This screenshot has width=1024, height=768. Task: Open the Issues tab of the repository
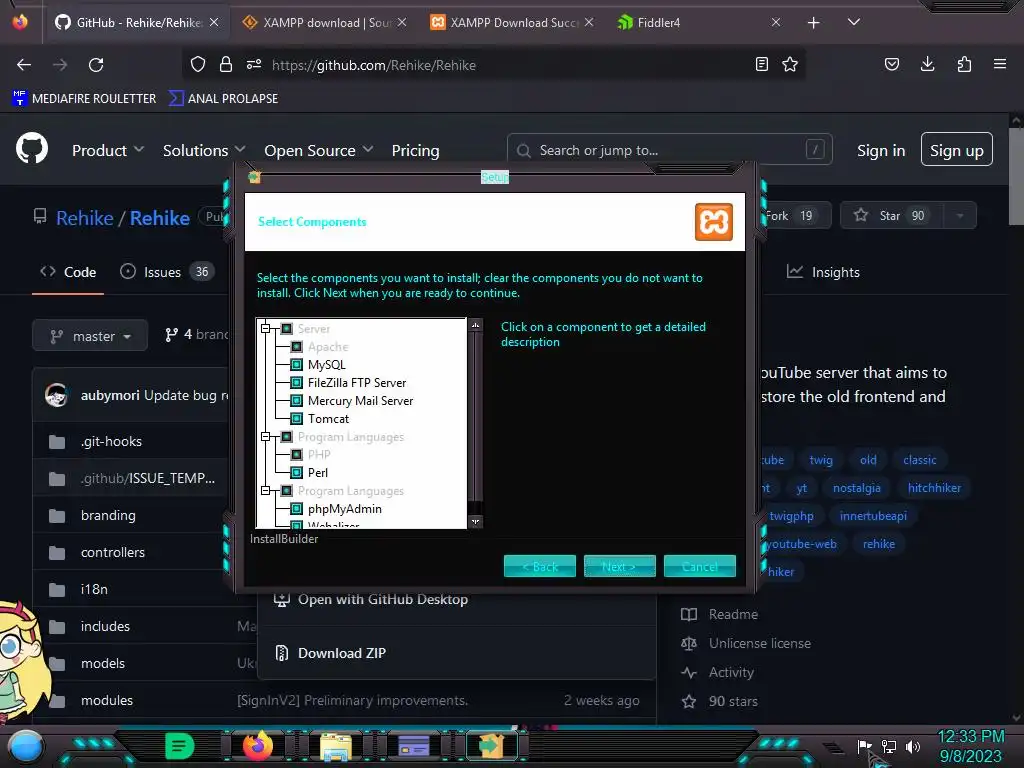click(167, 272)
